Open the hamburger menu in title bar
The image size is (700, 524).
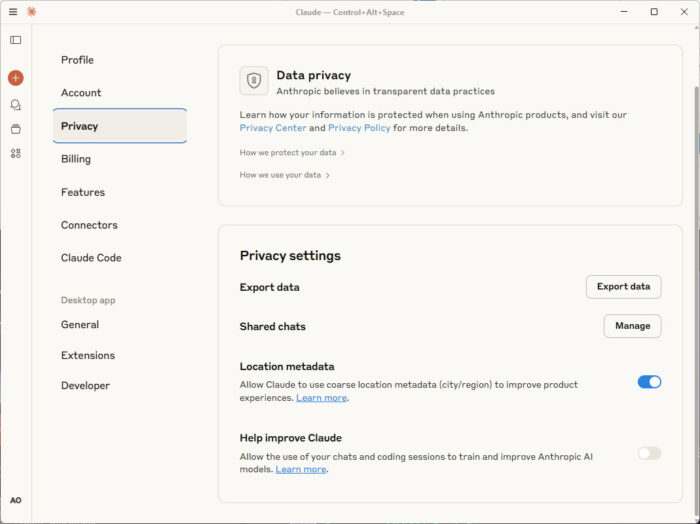tap(13, 12)
